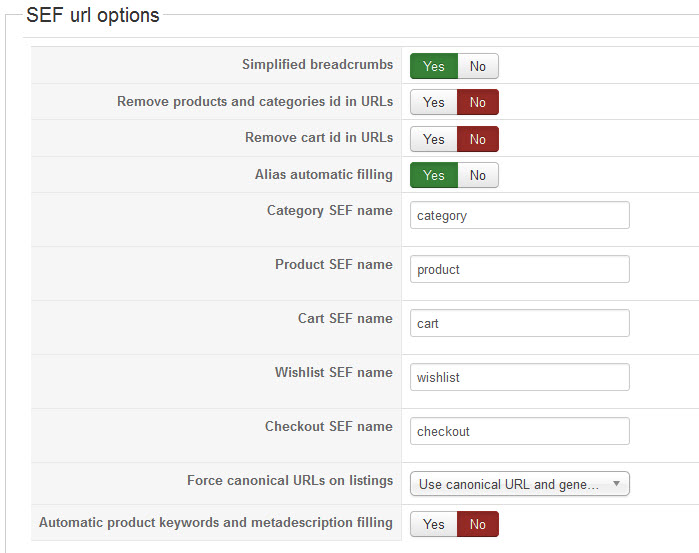The image size is (699, 553).
Task: Focus the Product SEF name text box
Action: (x=519, y=269)
